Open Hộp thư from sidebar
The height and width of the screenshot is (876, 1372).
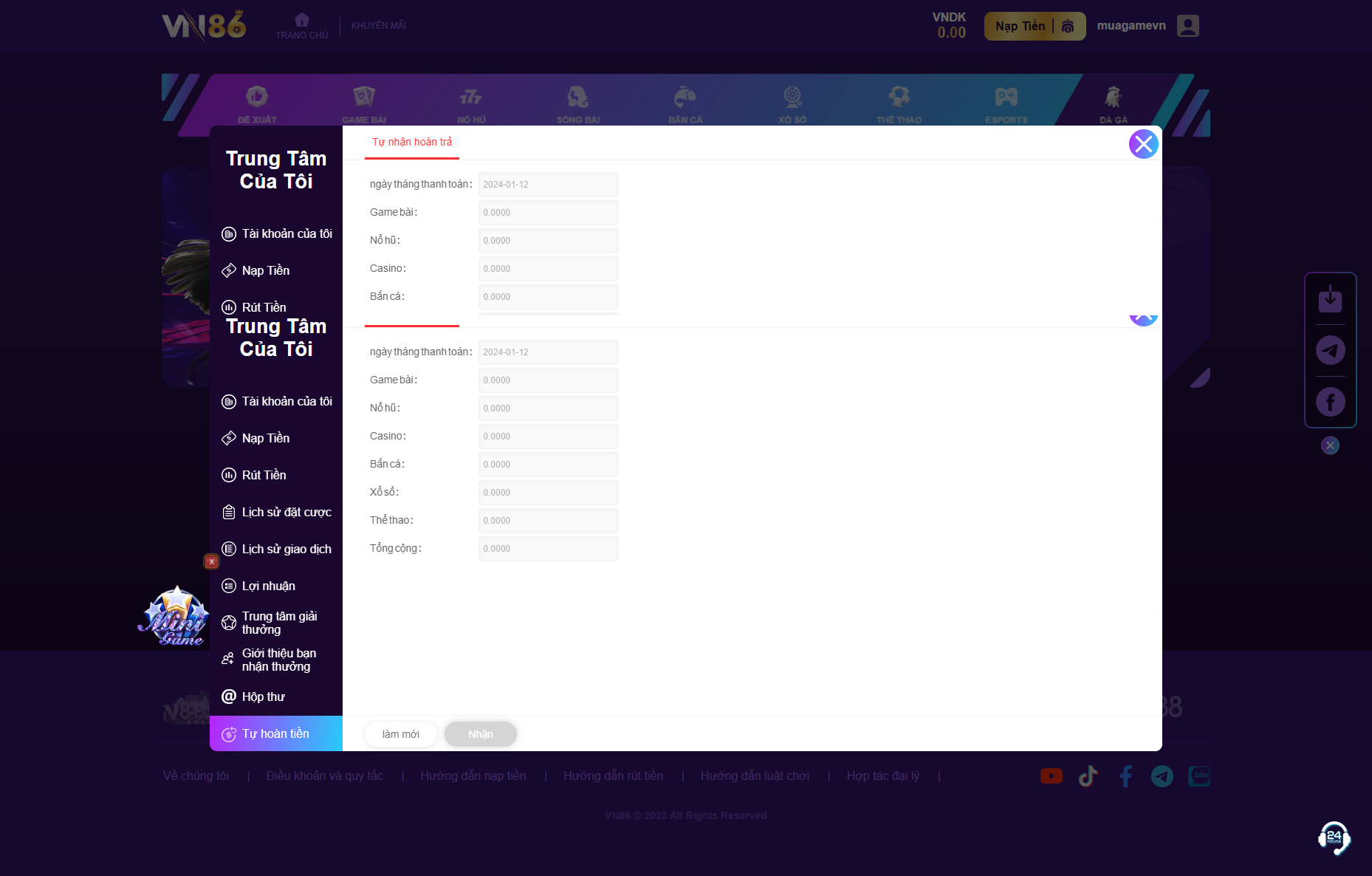[x=263, y=697]
